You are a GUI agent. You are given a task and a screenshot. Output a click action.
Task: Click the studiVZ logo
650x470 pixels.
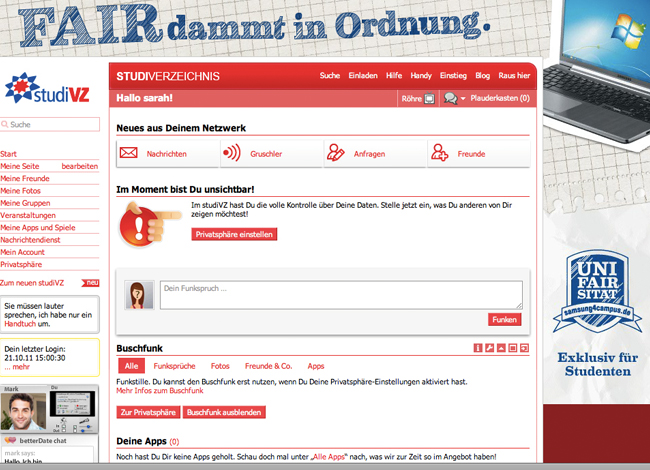[47, 88]
